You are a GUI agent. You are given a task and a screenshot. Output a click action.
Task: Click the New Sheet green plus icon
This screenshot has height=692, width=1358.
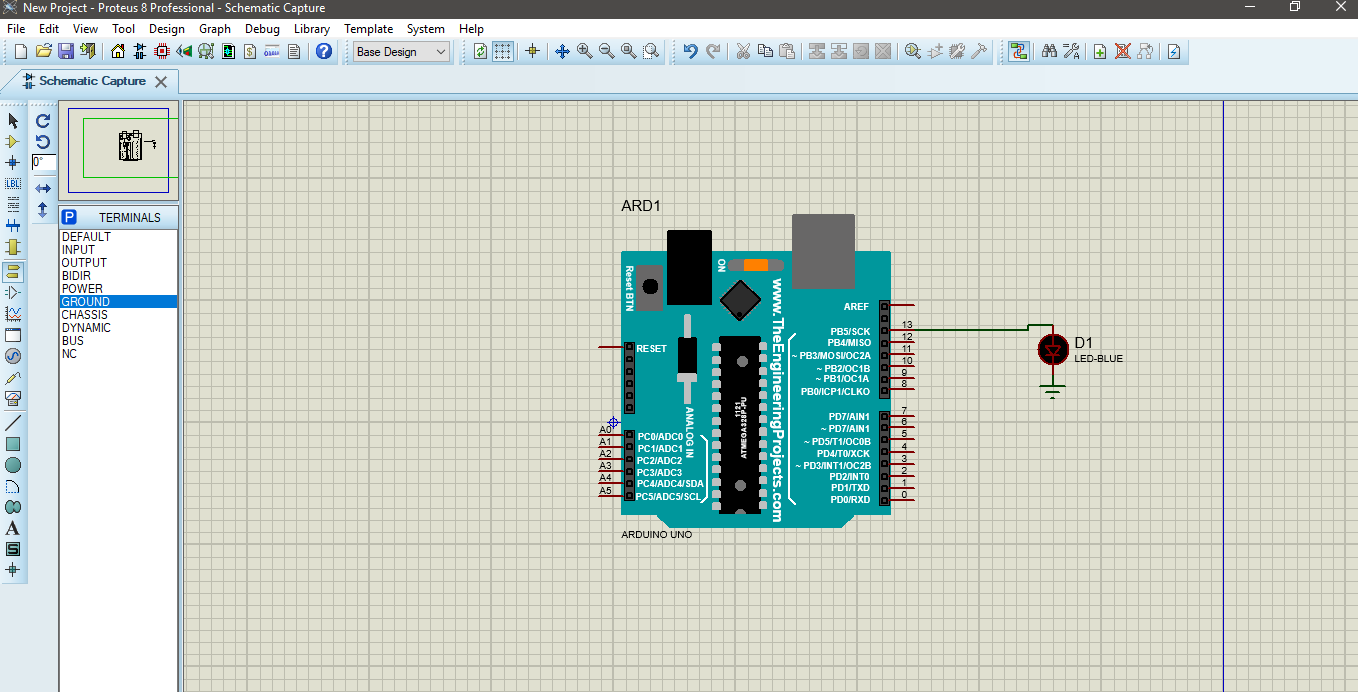[x=1100, y=51]
